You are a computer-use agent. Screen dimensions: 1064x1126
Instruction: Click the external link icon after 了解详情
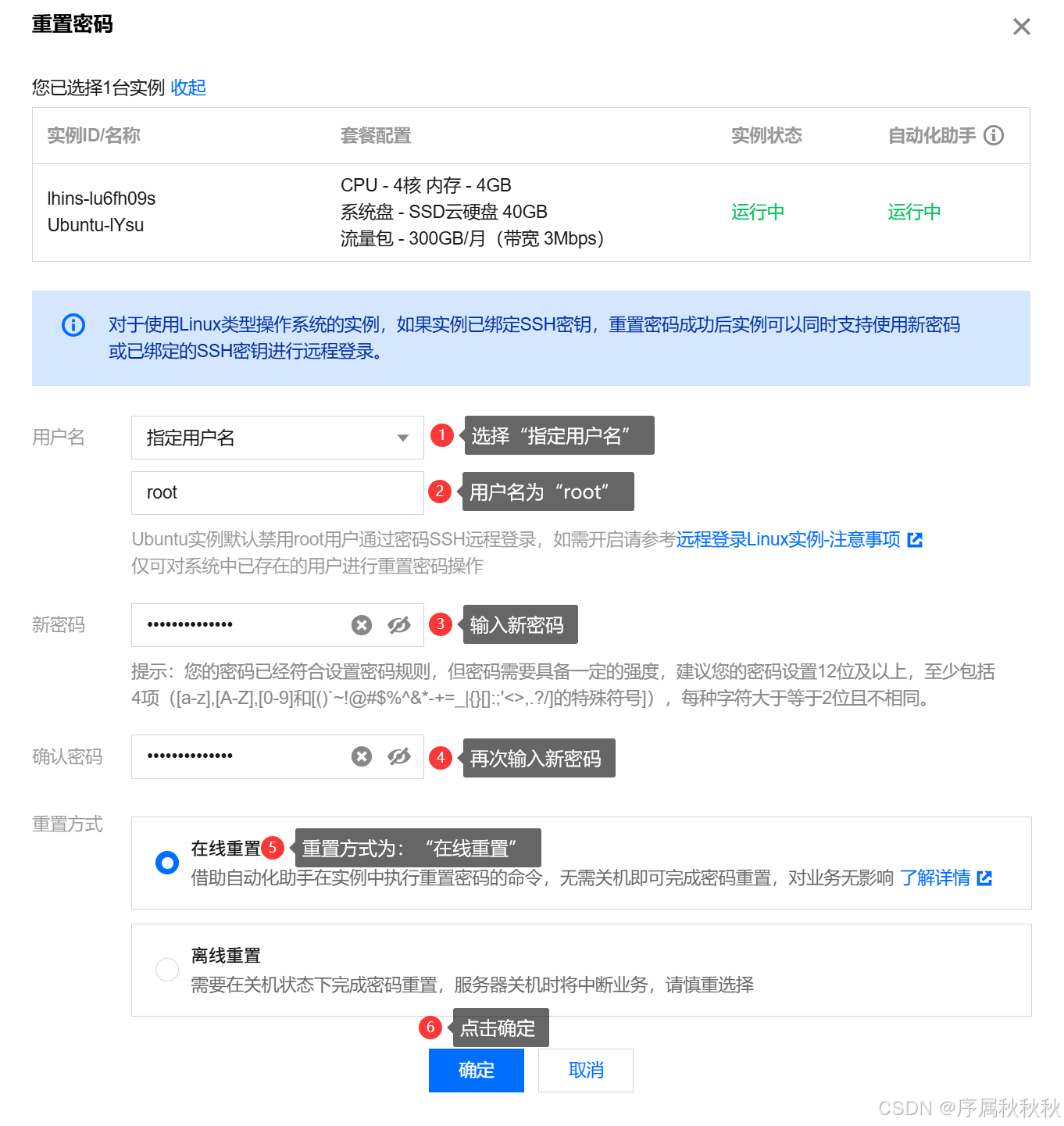point(986,878)
